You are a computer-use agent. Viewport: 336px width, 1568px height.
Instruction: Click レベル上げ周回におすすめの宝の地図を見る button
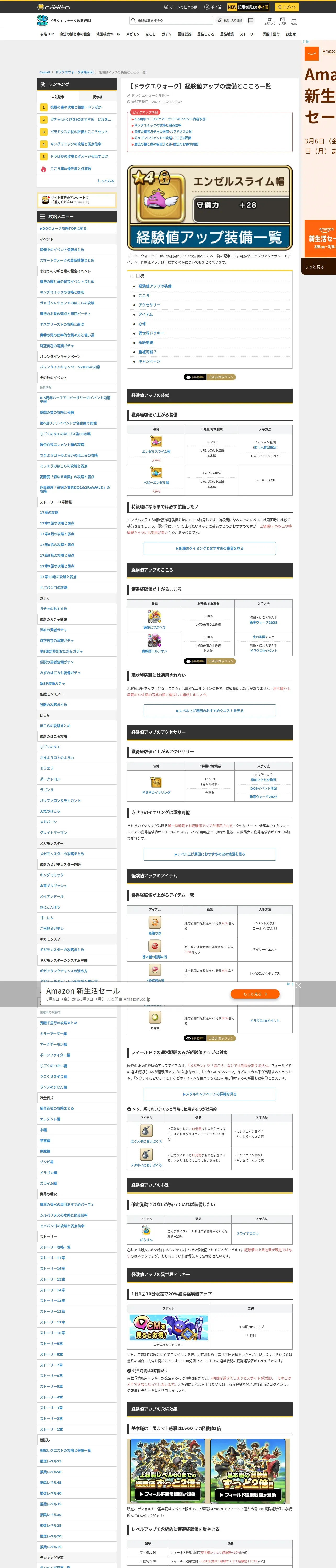click(210, 854)
